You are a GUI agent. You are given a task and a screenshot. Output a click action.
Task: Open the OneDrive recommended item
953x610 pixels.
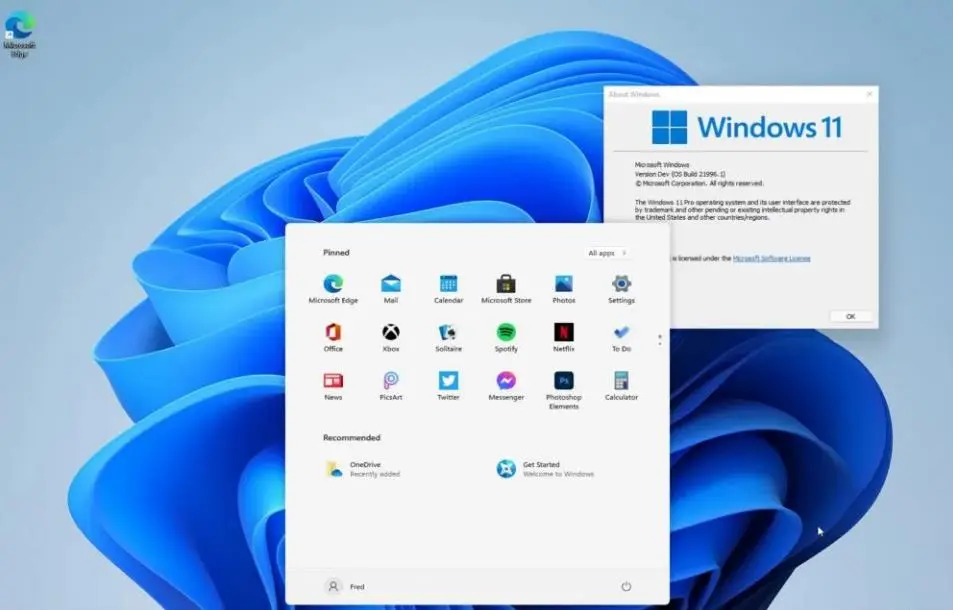(363, 469)
